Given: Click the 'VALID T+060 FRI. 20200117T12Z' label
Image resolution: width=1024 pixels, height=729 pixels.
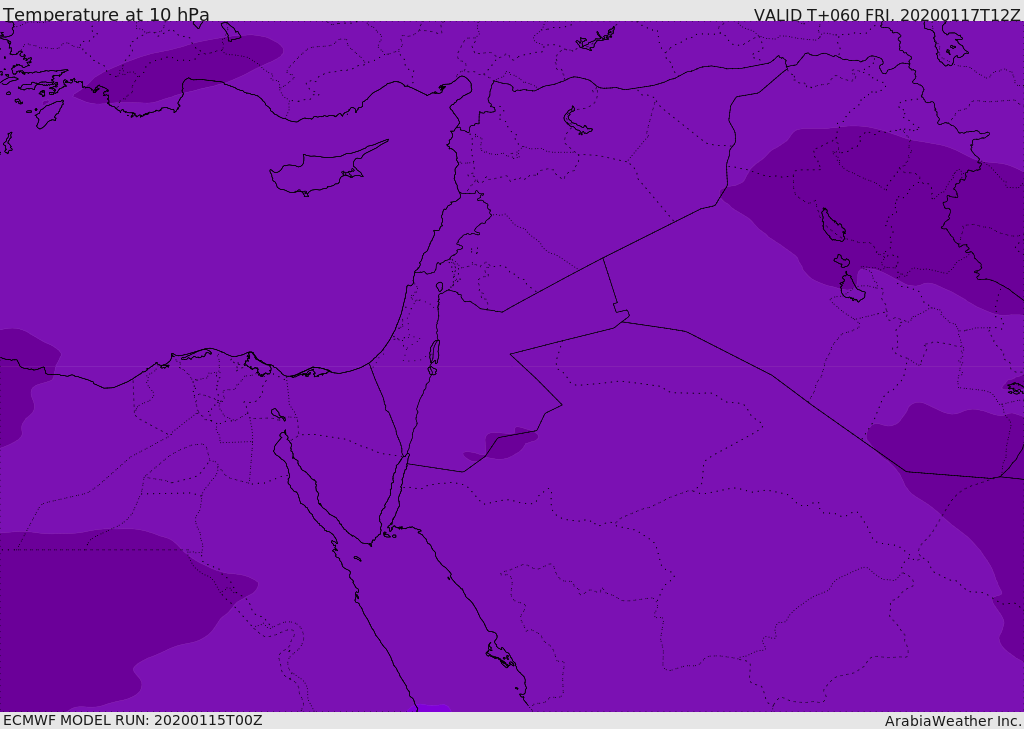Looking at the screenshot, I should click(x=887, y=15).
